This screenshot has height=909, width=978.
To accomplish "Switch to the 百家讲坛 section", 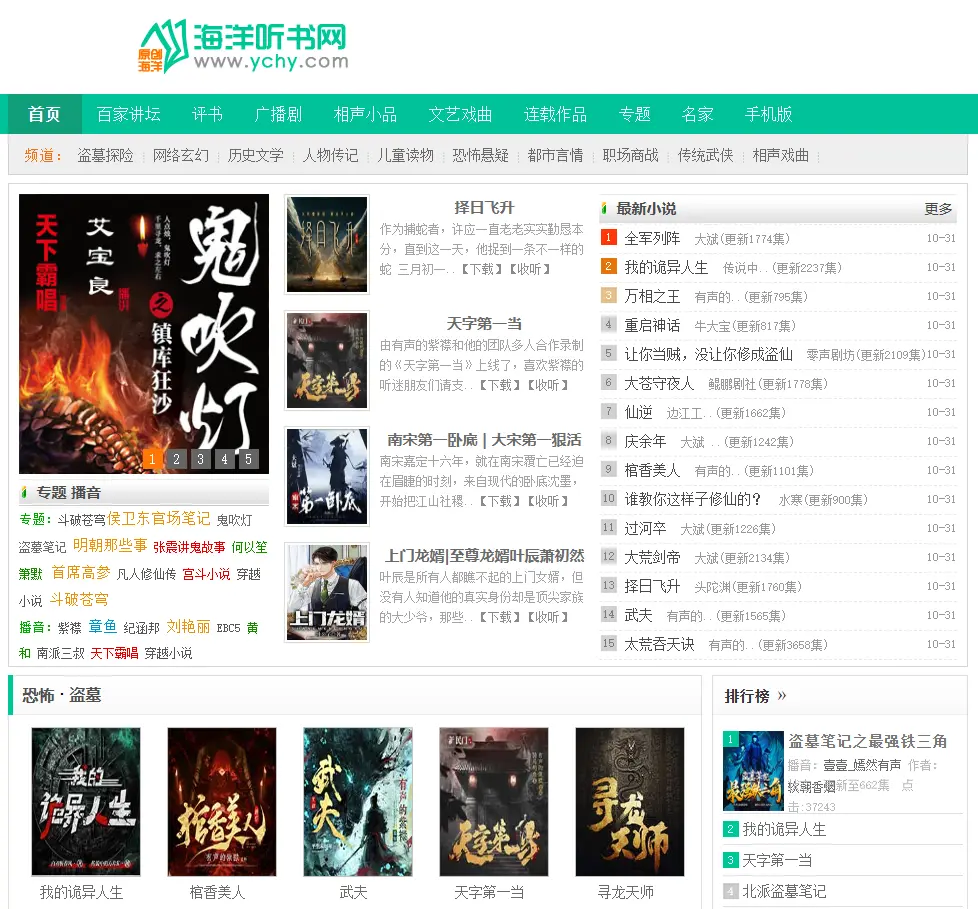I will coord(126,115).
